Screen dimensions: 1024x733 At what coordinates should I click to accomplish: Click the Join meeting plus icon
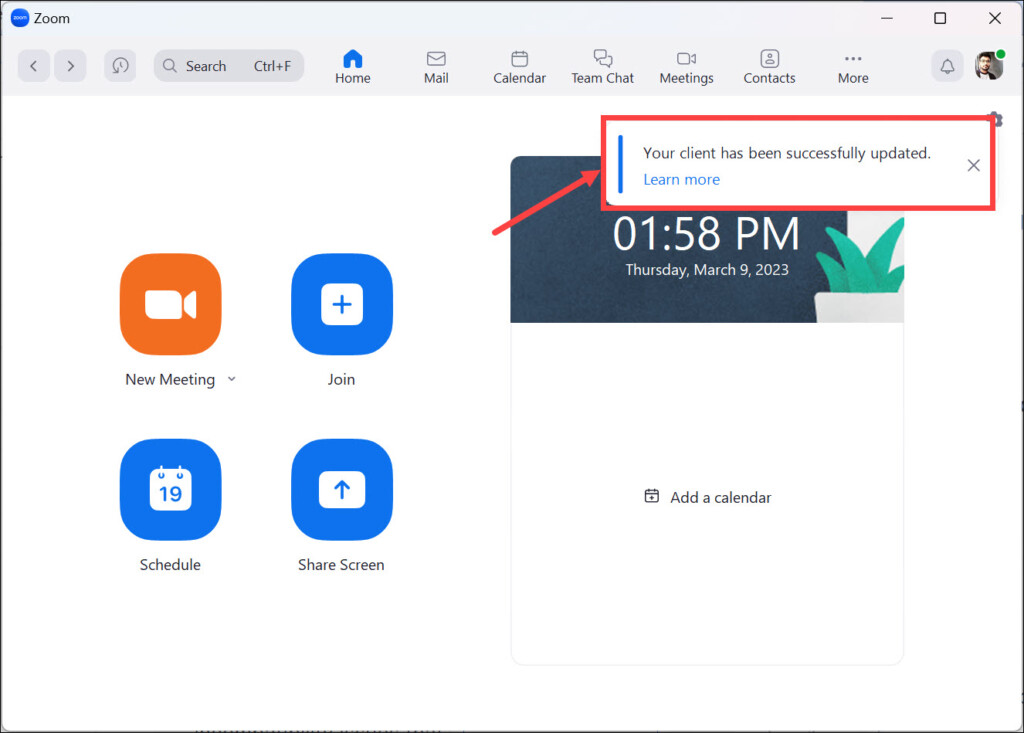[x=341, y=304]
